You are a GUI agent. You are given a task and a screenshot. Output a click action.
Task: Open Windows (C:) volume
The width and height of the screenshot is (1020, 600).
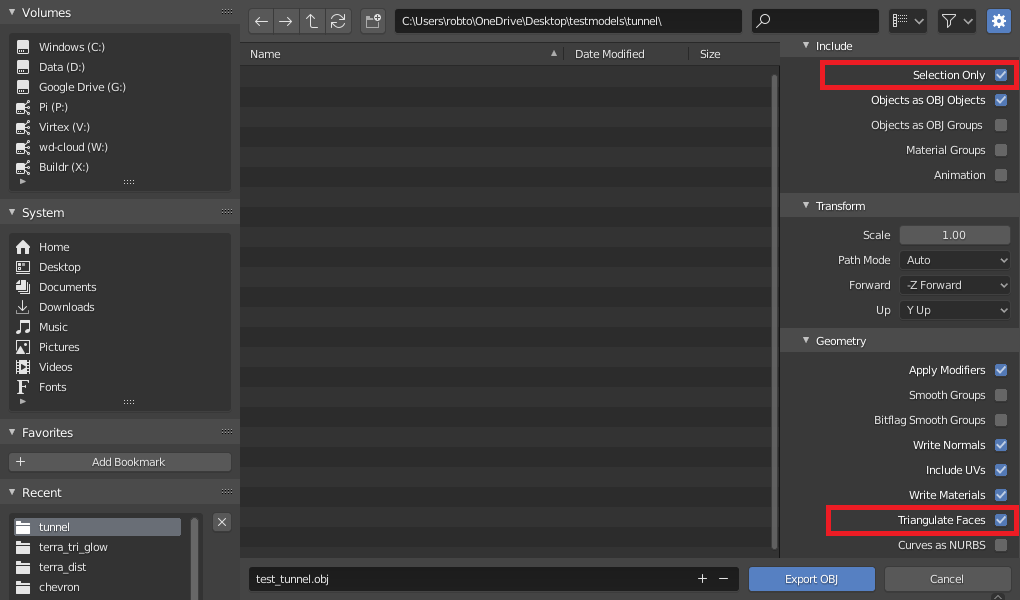[x=71, y=47]
